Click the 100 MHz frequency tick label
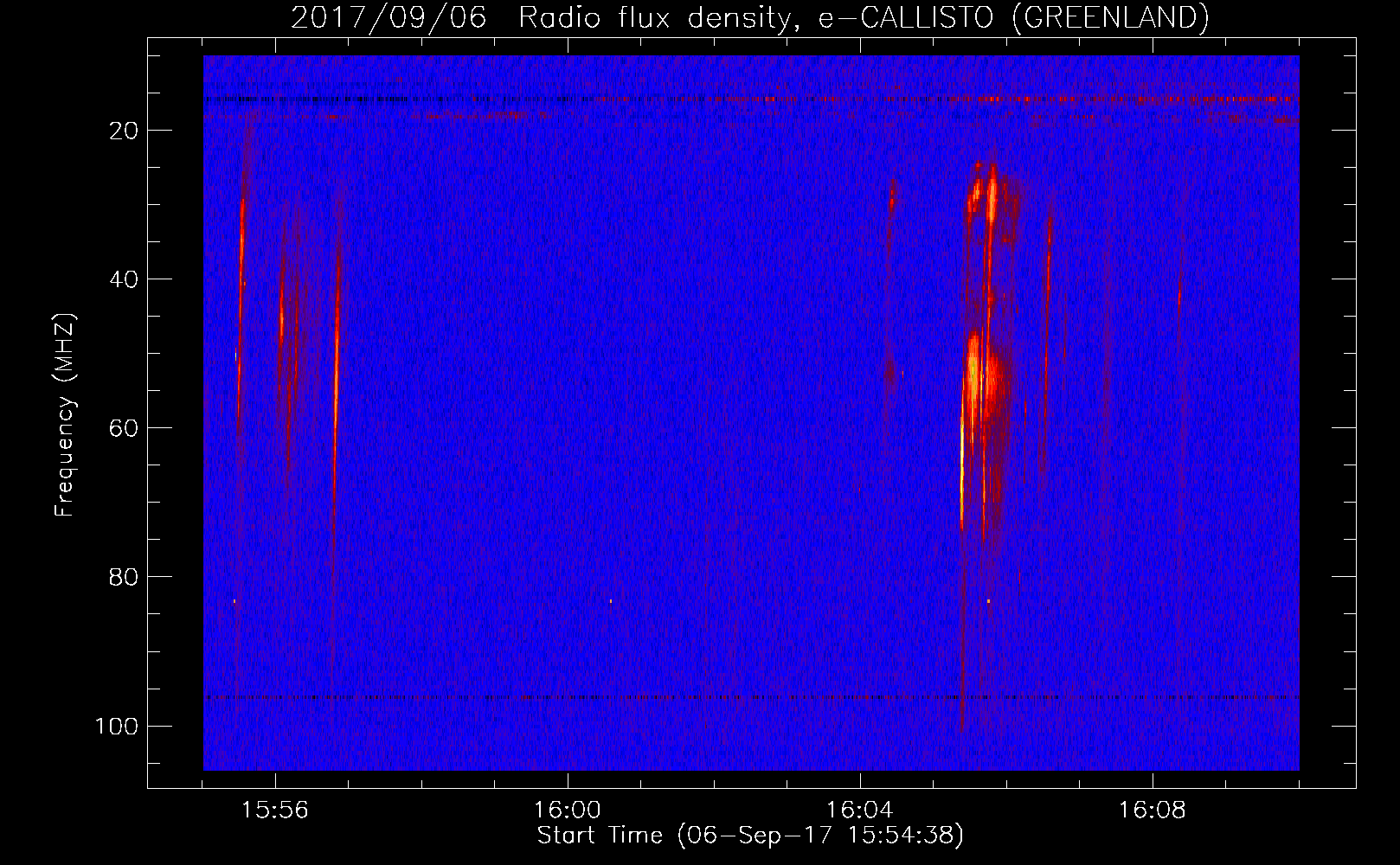 coord(117,726)
